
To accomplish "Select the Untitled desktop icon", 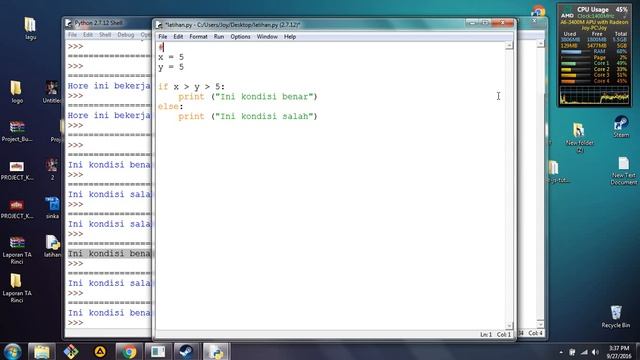I will point(52,91).
